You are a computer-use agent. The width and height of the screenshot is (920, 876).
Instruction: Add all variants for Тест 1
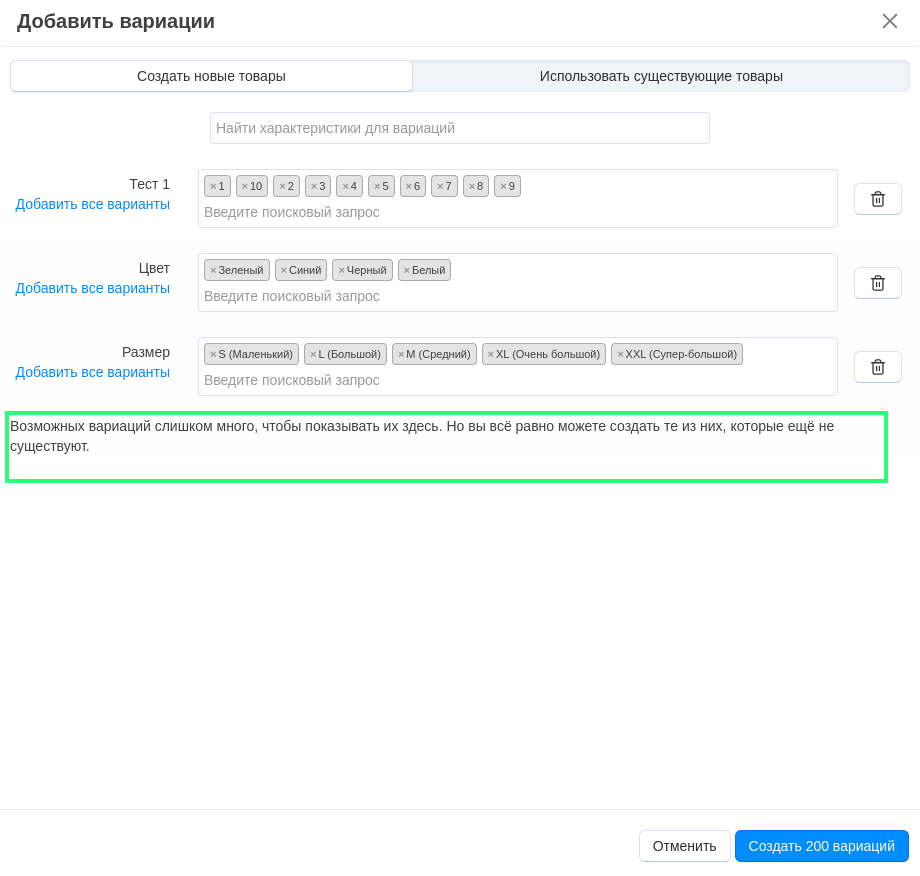pos(92,204)
